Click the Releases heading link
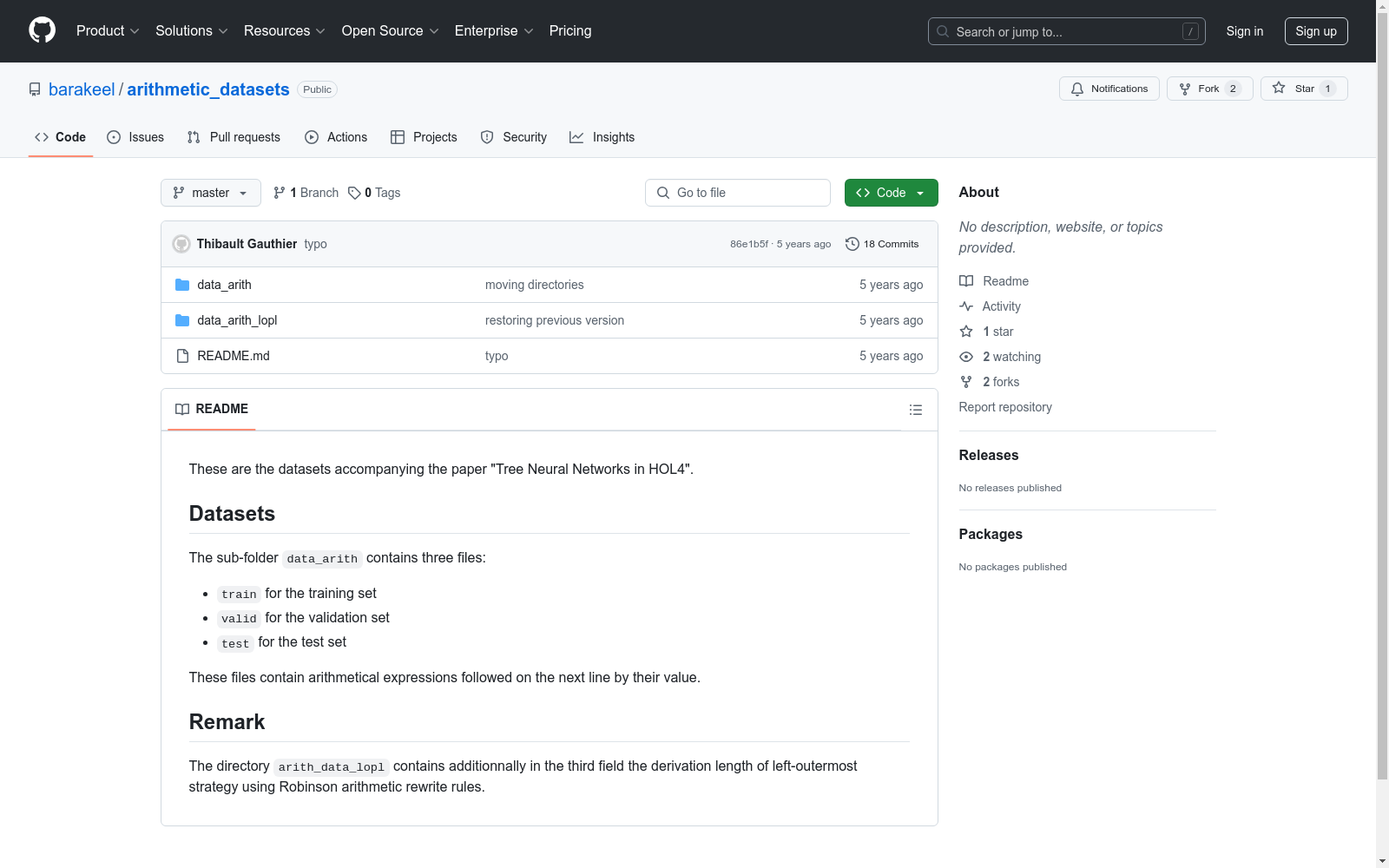 pyautogui.click(x=989, y=455)
